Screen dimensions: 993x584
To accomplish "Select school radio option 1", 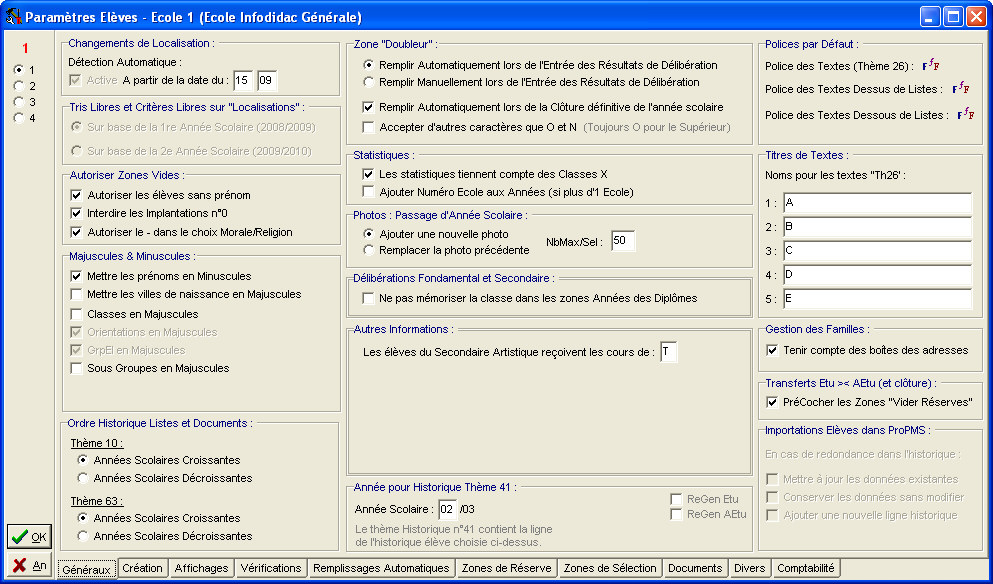I will [18, 70].
